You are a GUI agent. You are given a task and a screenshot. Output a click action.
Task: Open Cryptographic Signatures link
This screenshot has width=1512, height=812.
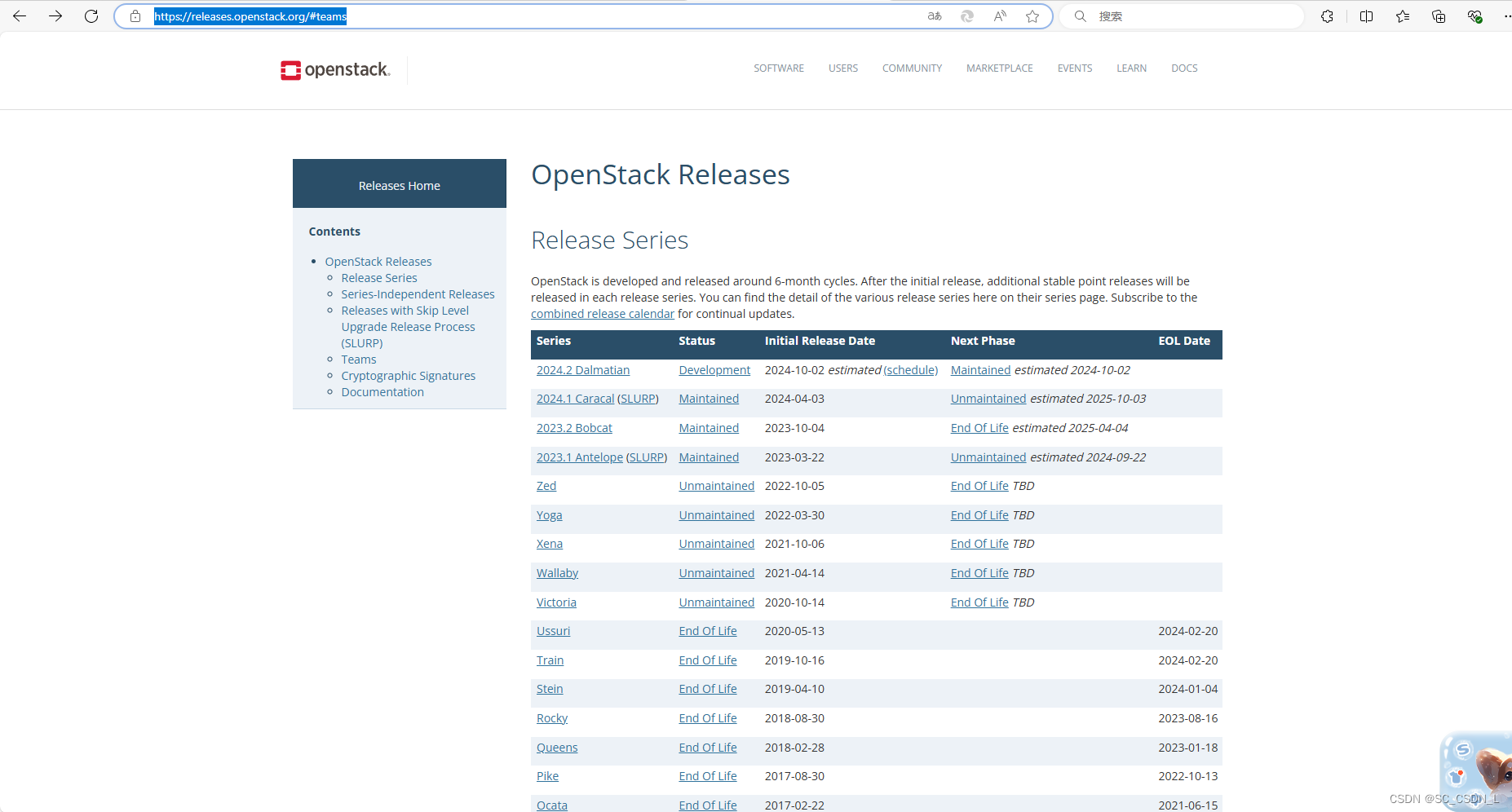tap(409, 376)
